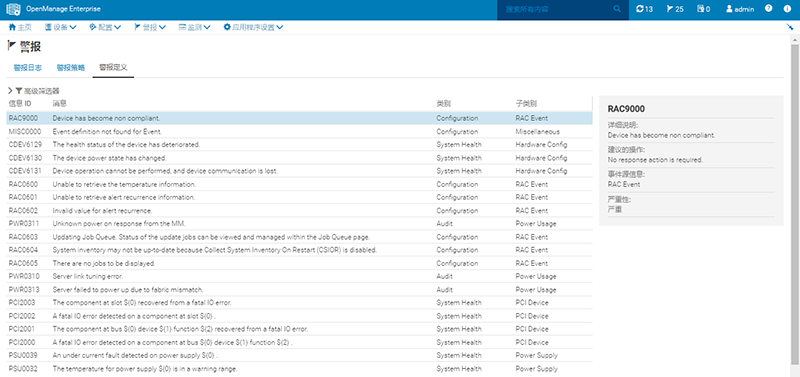This screenshot has width=800, height=377.
Task: Sort by the 类别 column header
Action: (443, 104)
